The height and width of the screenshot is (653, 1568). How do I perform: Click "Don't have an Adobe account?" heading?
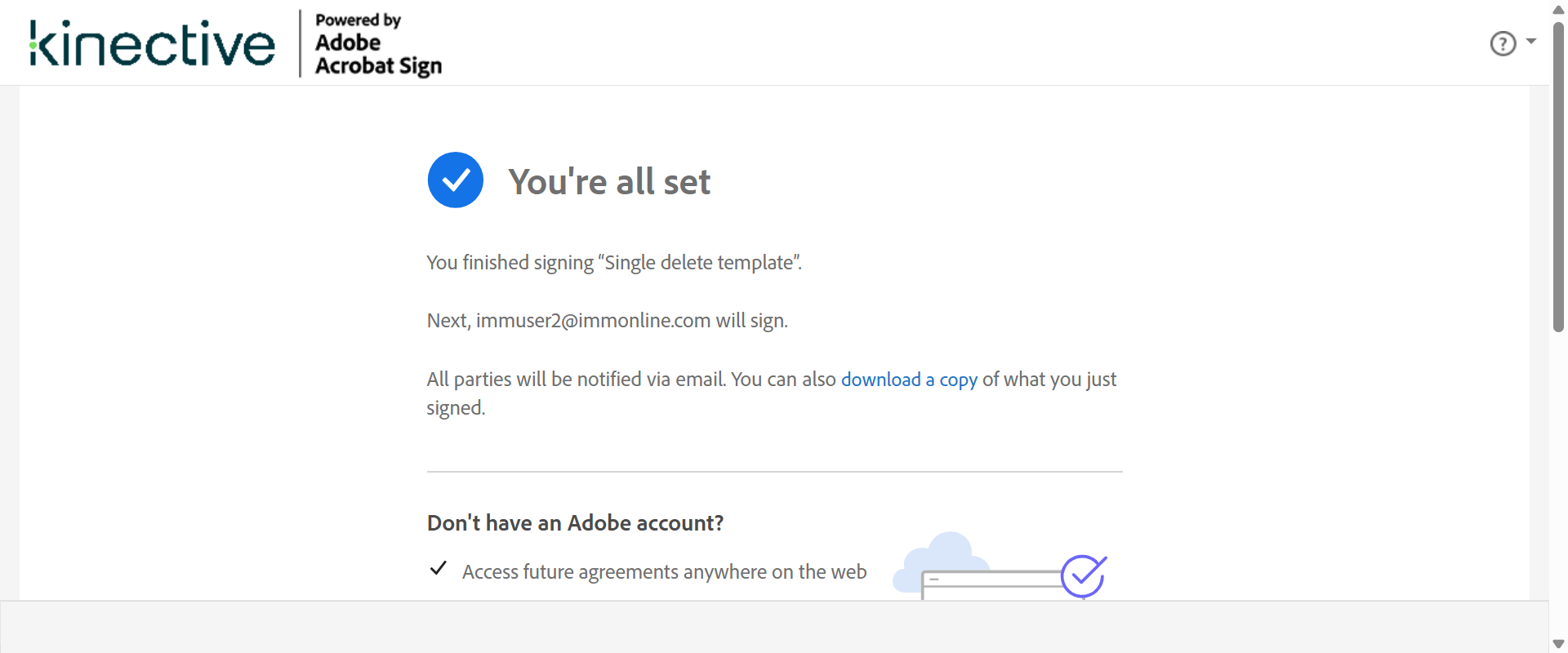click(x=575, y=523)
